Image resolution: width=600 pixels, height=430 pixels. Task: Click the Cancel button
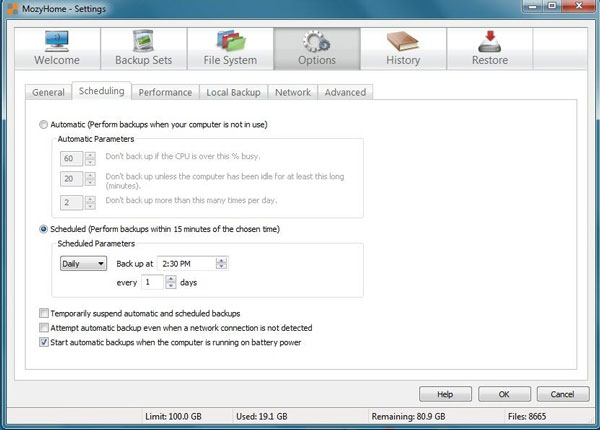(563, 394)
